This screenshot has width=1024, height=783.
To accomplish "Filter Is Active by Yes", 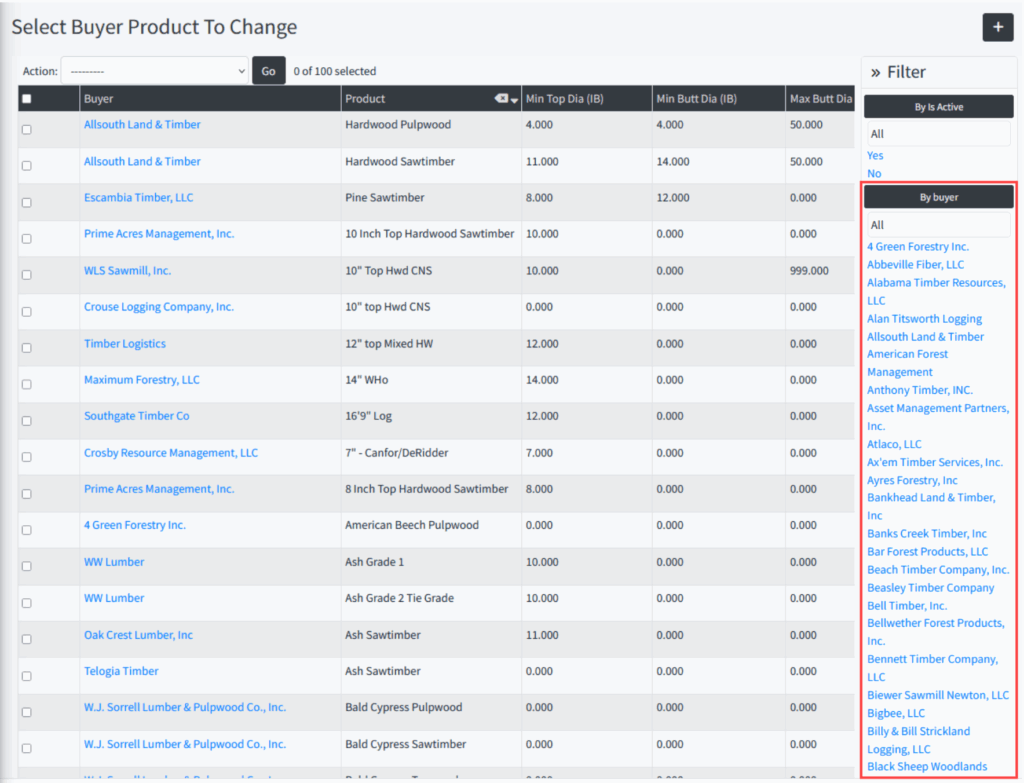I will [875, 155].
